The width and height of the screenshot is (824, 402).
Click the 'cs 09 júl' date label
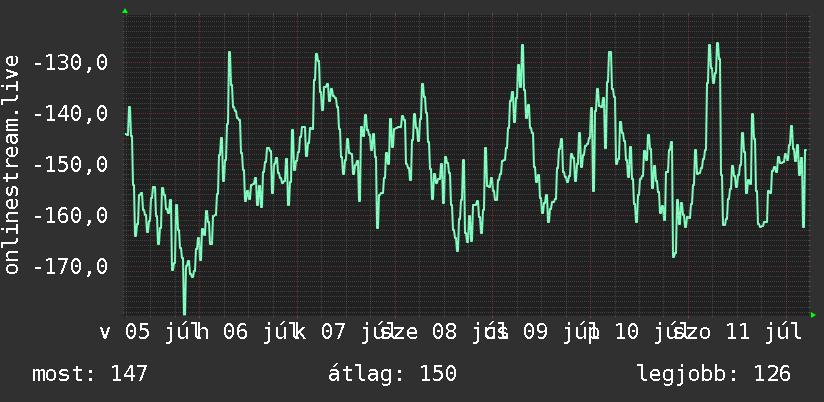[x=541, y=333]
